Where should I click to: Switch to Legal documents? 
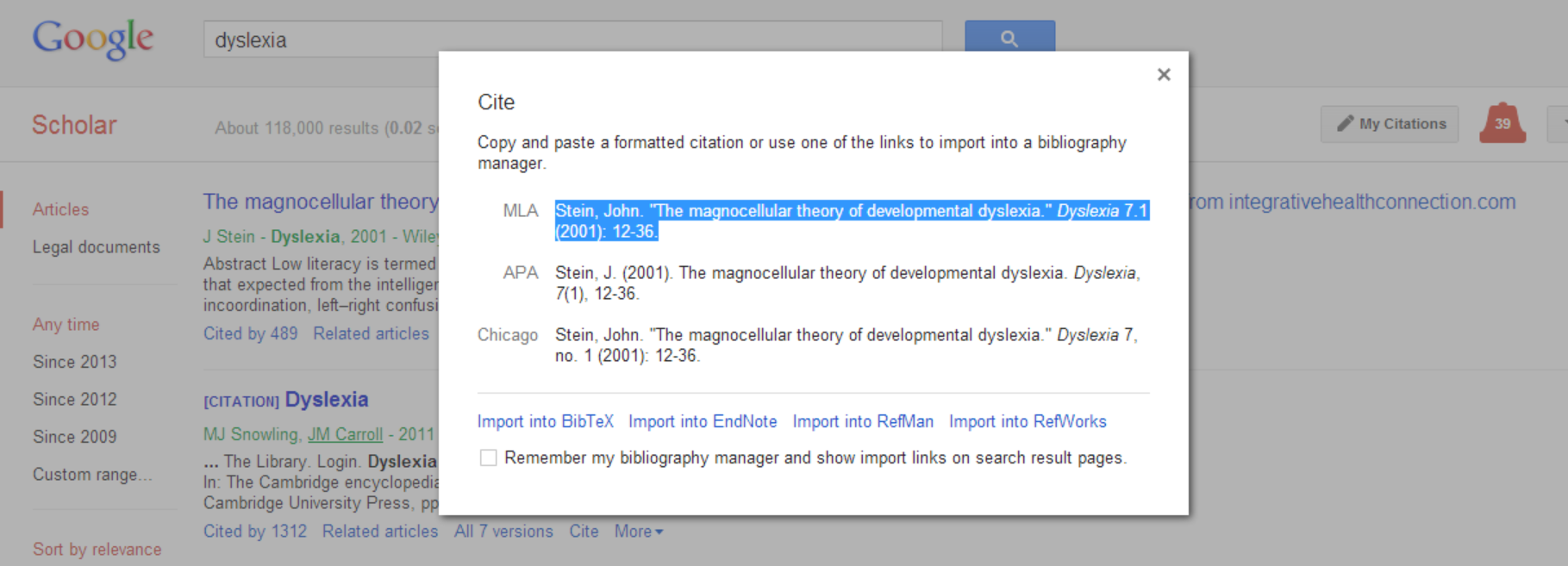[x=97, y=247]
